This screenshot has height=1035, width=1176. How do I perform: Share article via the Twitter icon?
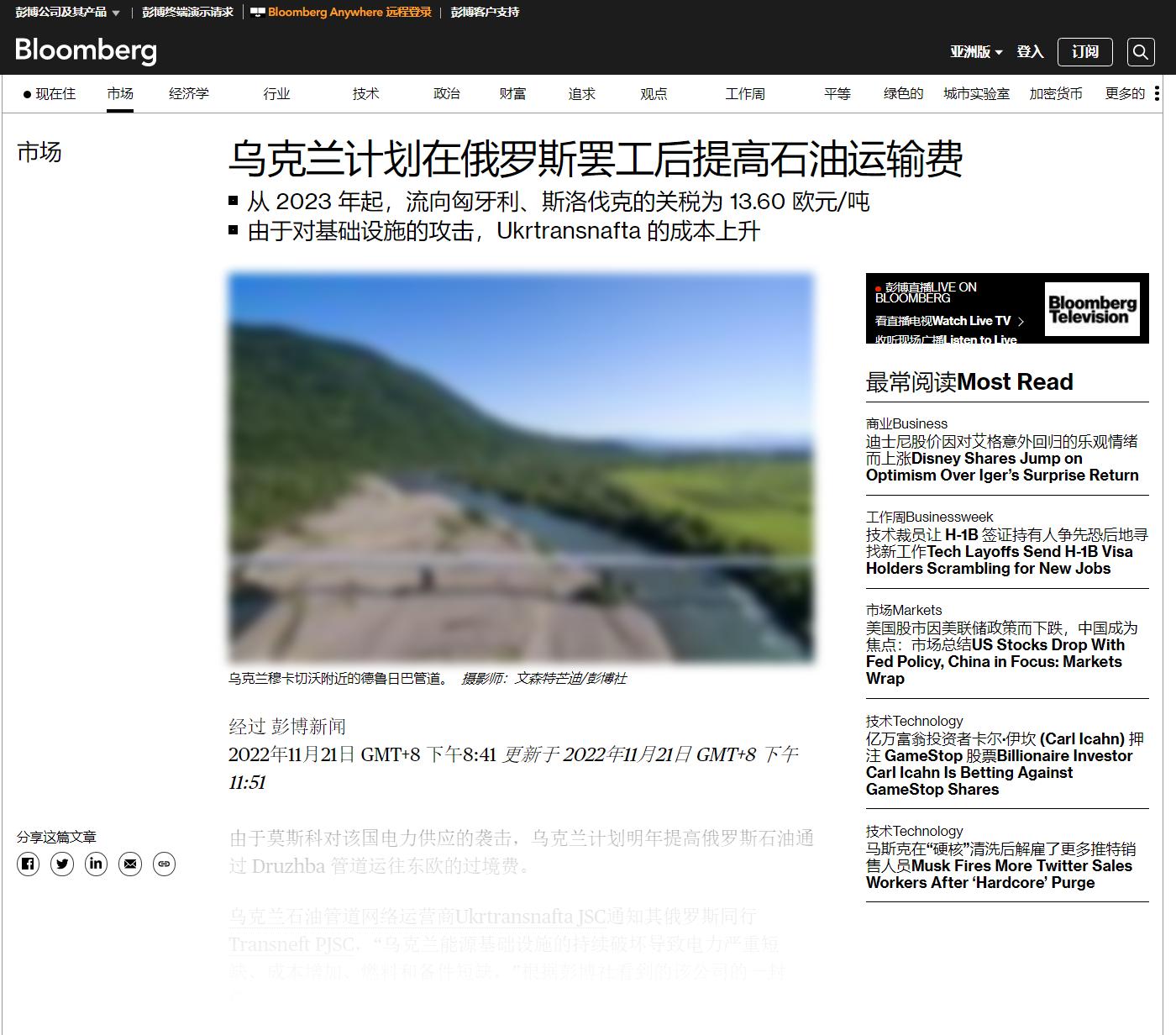tap(62, 864)
